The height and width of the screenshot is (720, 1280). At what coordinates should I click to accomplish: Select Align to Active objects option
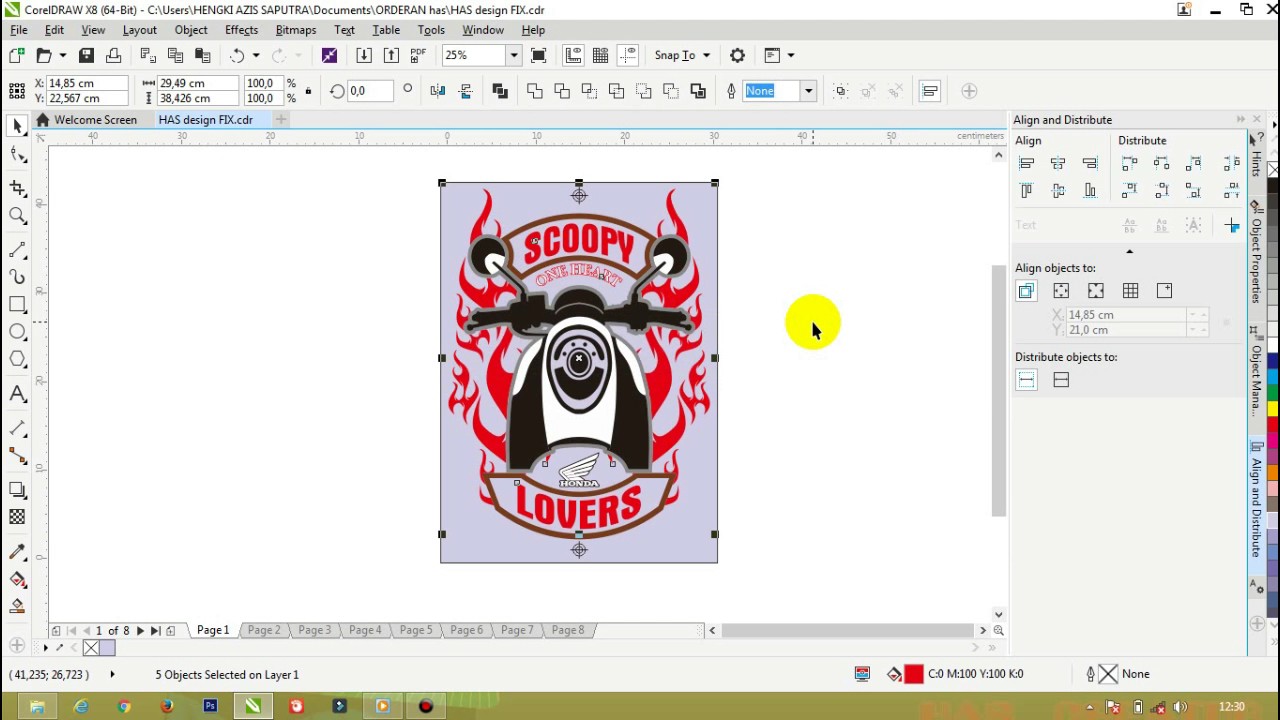coord(1026,291)
